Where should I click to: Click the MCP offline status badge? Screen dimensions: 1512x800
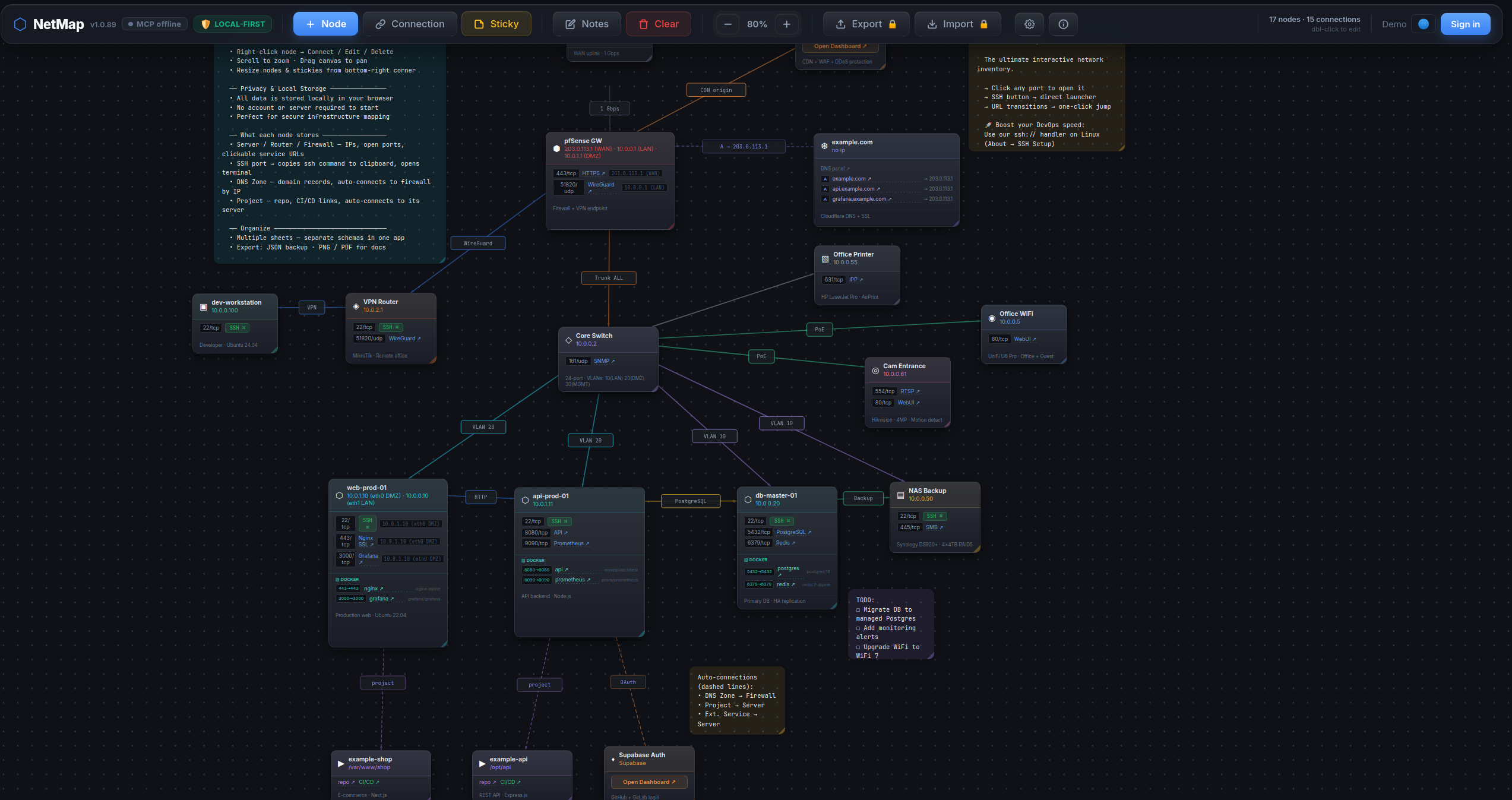[x=154, y=24]
